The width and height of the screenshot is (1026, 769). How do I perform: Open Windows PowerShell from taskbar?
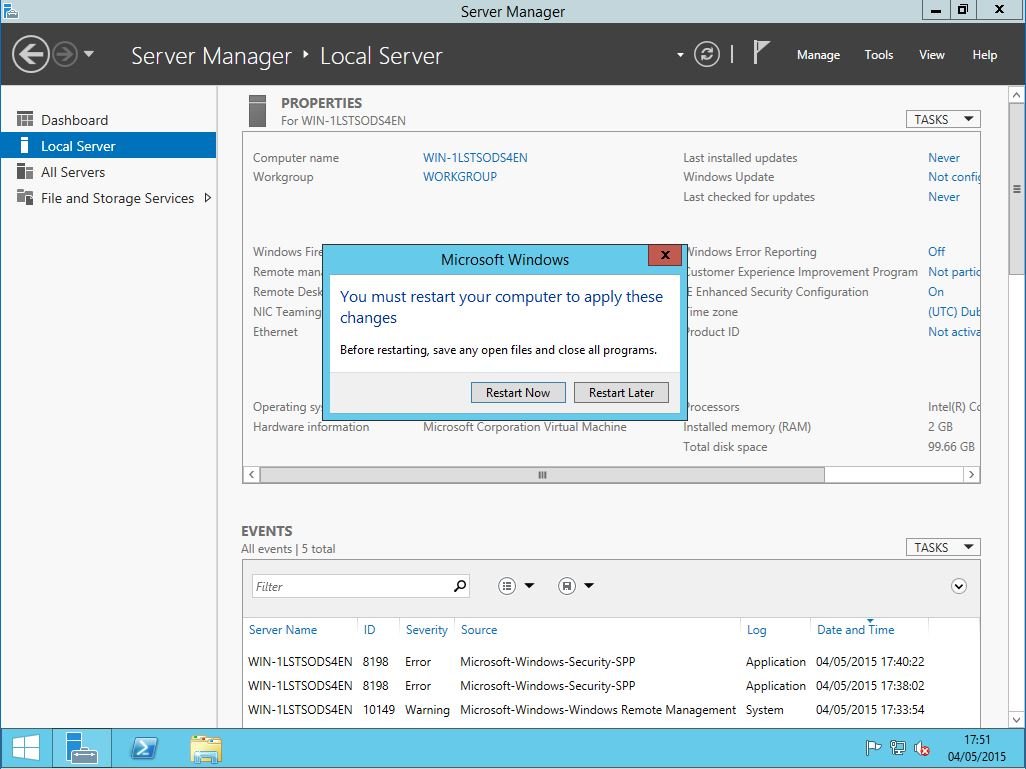[x=144, y=748]
